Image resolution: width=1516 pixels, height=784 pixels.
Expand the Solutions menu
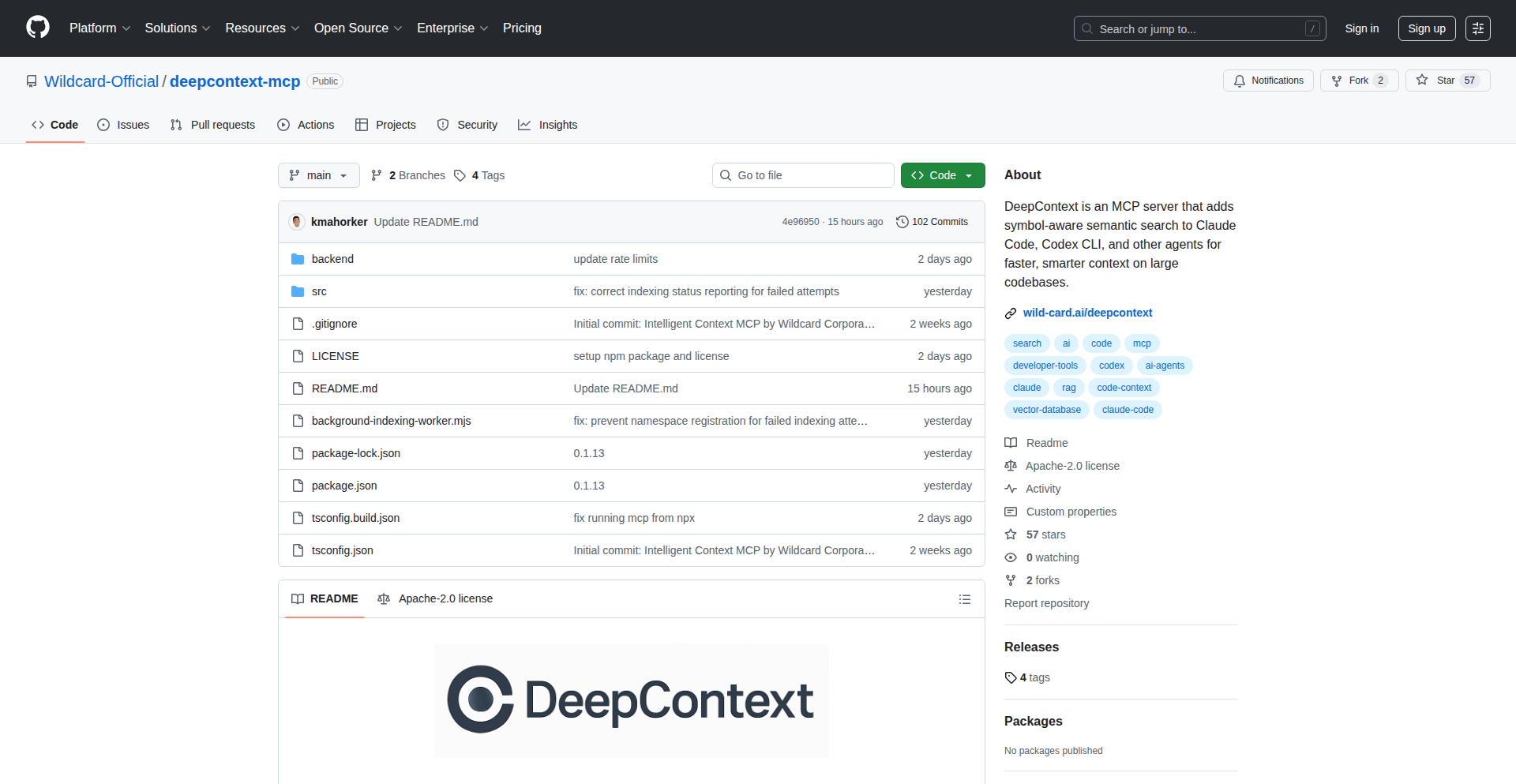point(178,28)
